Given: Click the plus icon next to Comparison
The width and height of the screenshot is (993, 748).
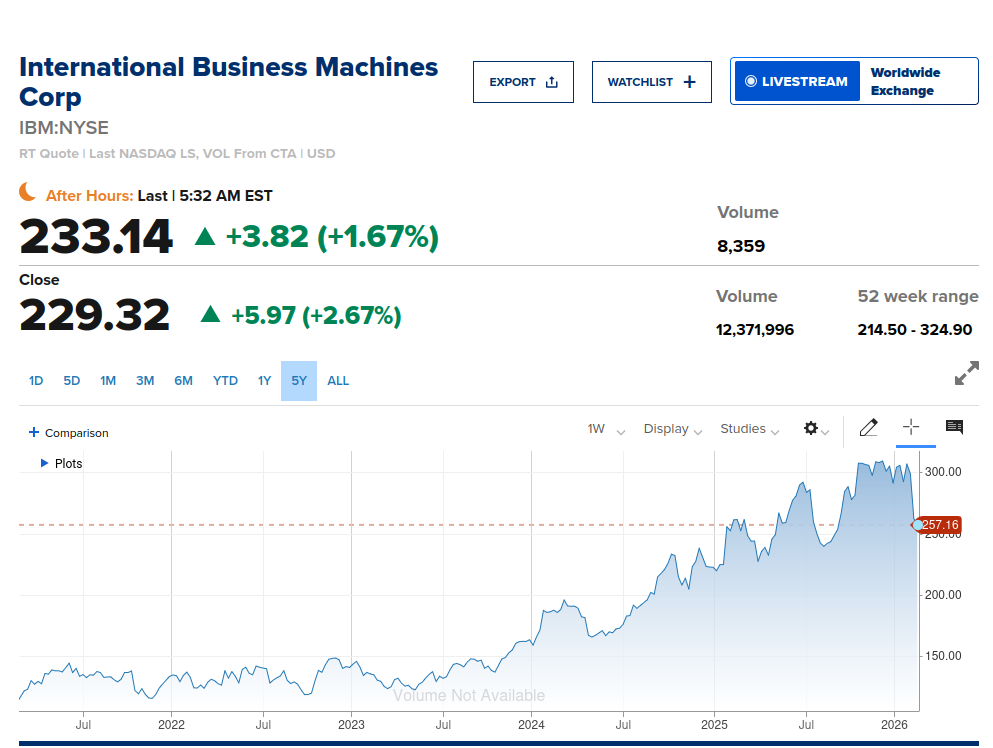Looking at the screenshot, I should [34, 433].
